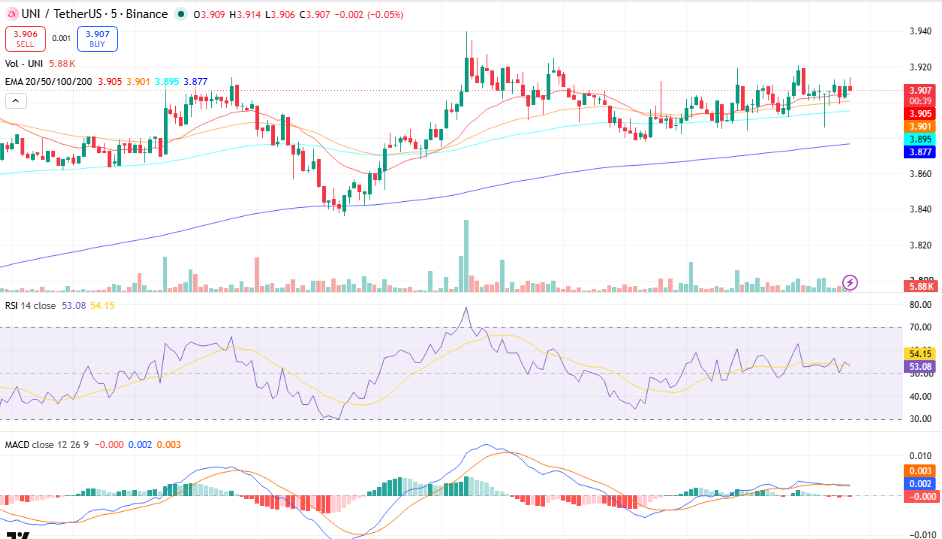Click the red 3.905 EMA legend value
This screenshot has height=539, width=942.
point(110,82)
